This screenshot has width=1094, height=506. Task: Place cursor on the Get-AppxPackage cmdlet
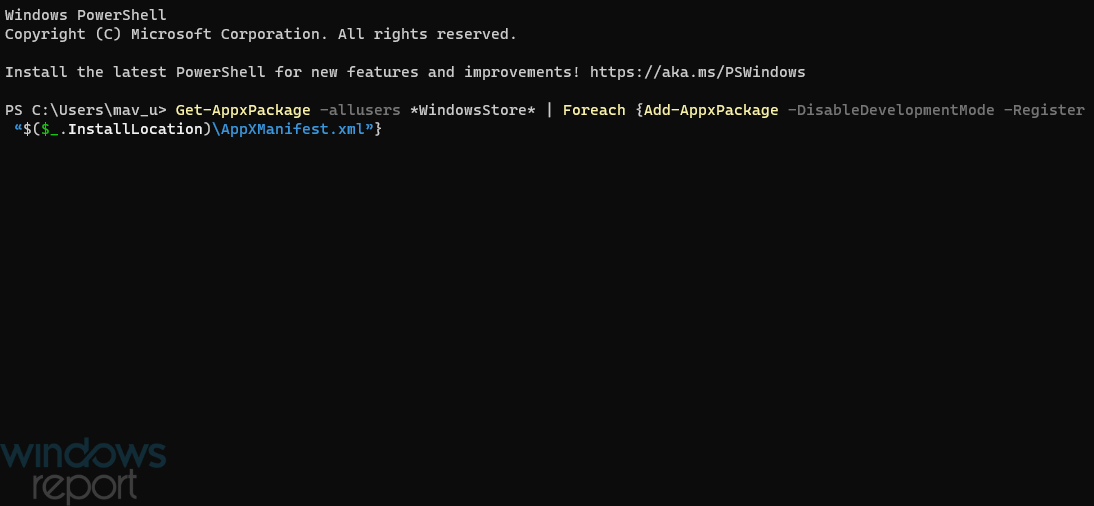pos(243,110)
